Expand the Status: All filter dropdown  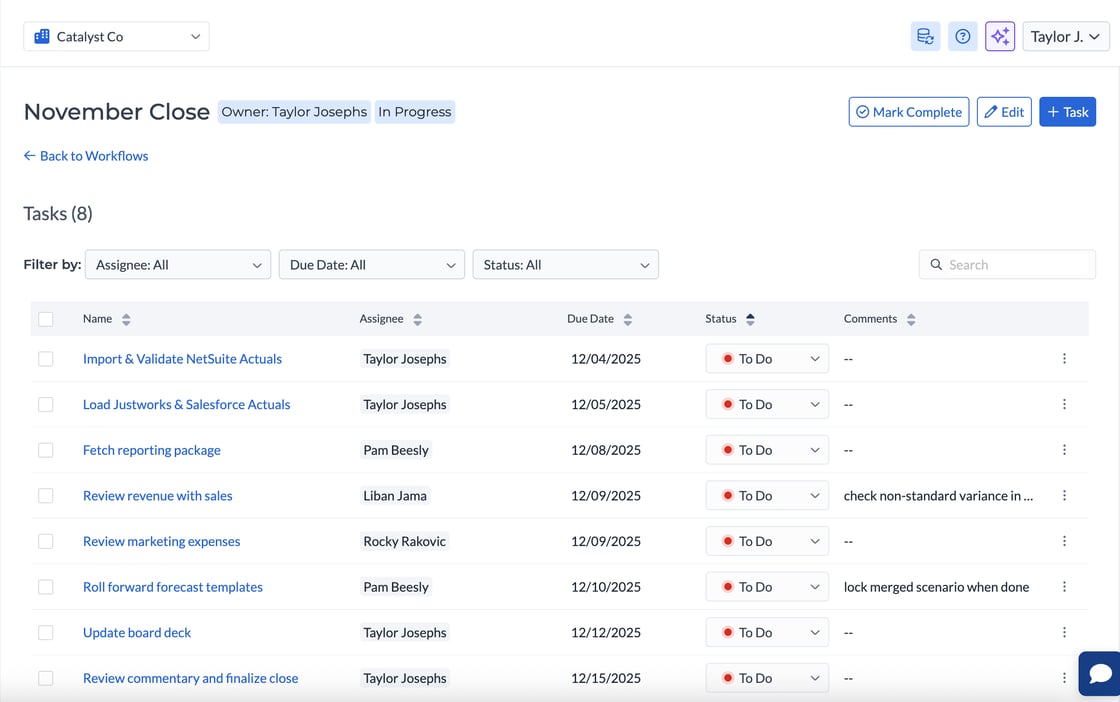tap(565, 264)
